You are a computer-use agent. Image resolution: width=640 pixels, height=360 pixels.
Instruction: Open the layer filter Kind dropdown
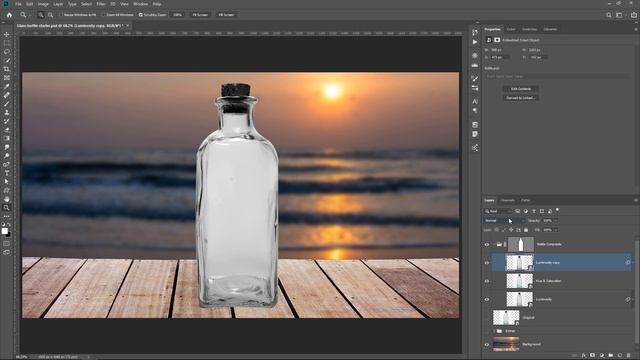(x=498, y=211)
